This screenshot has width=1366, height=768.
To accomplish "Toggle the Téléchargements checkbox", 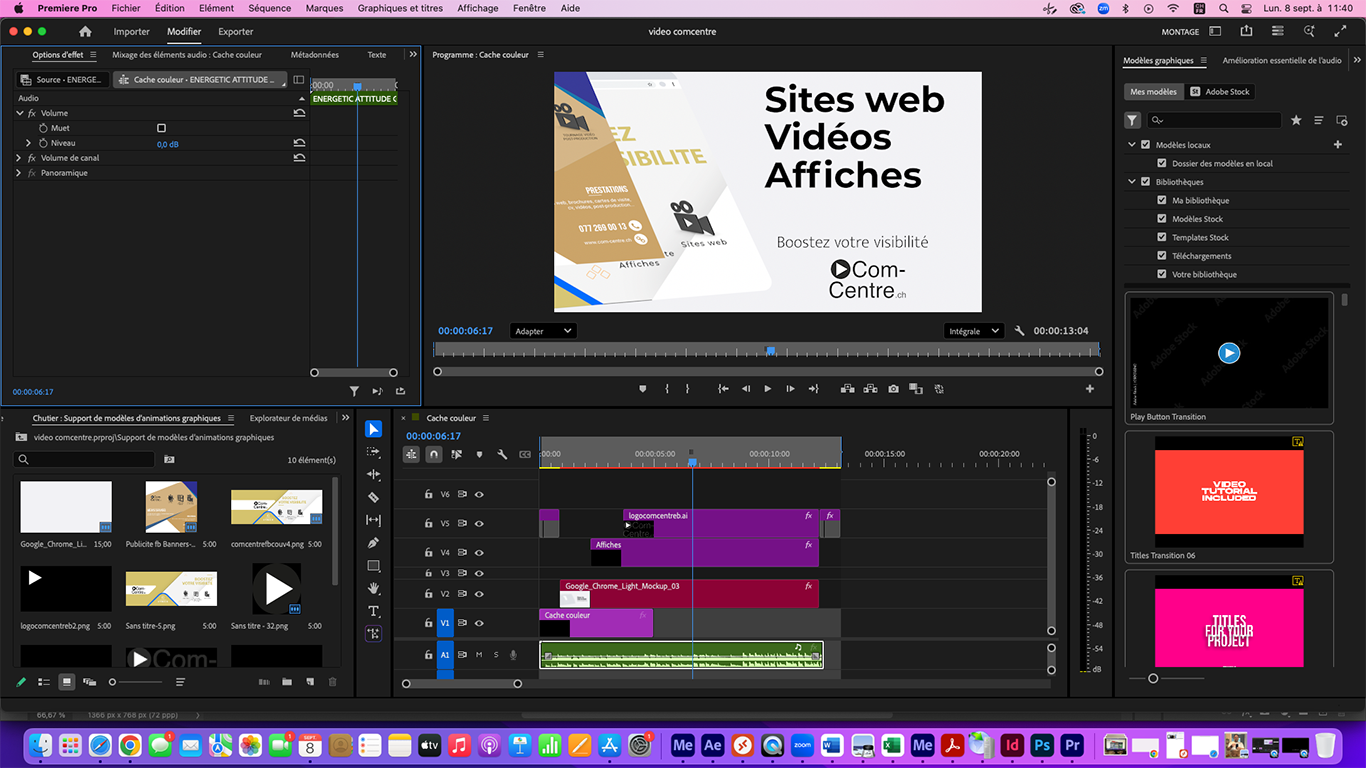I will 1162,256.
